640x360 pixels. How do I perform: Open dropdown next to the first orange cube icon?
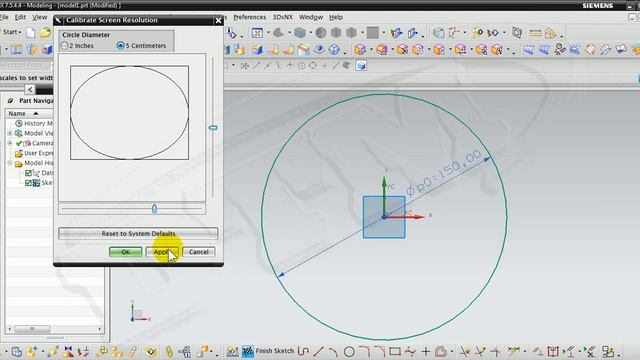(371, 50)
